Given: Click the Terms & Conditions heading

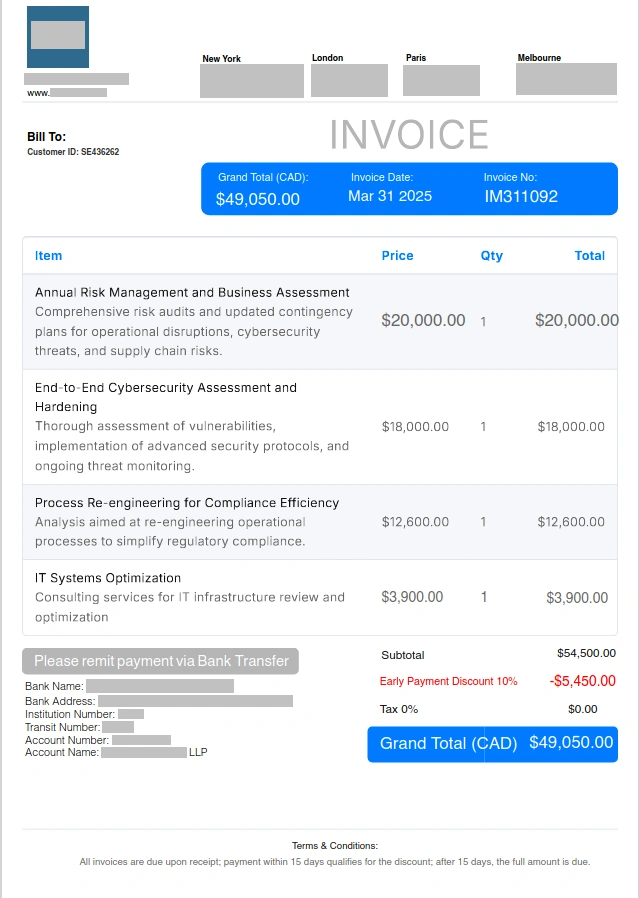Looking at the screenshot, I should [x=334, y=846].
